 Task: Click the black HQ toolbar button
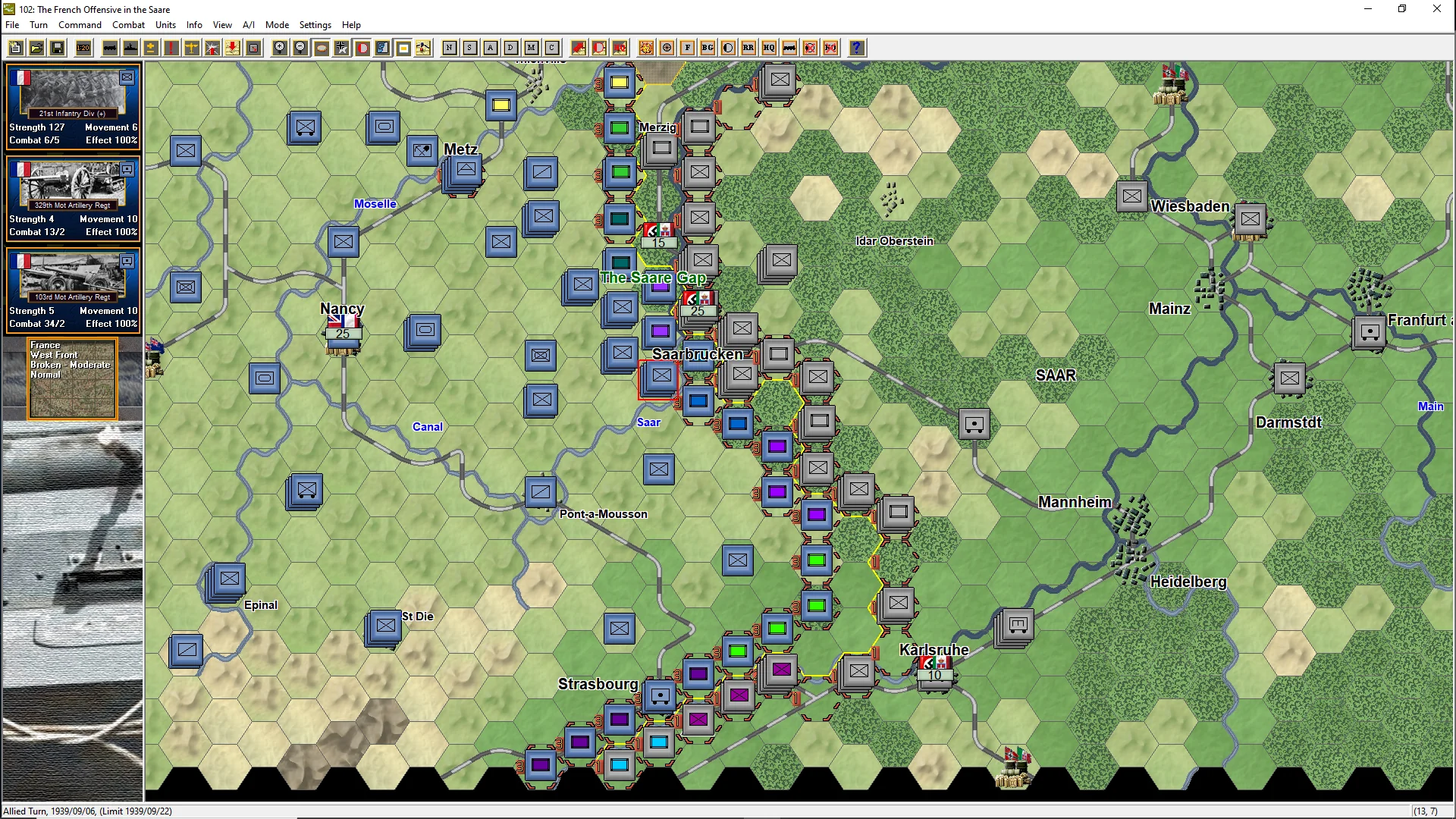769,48
